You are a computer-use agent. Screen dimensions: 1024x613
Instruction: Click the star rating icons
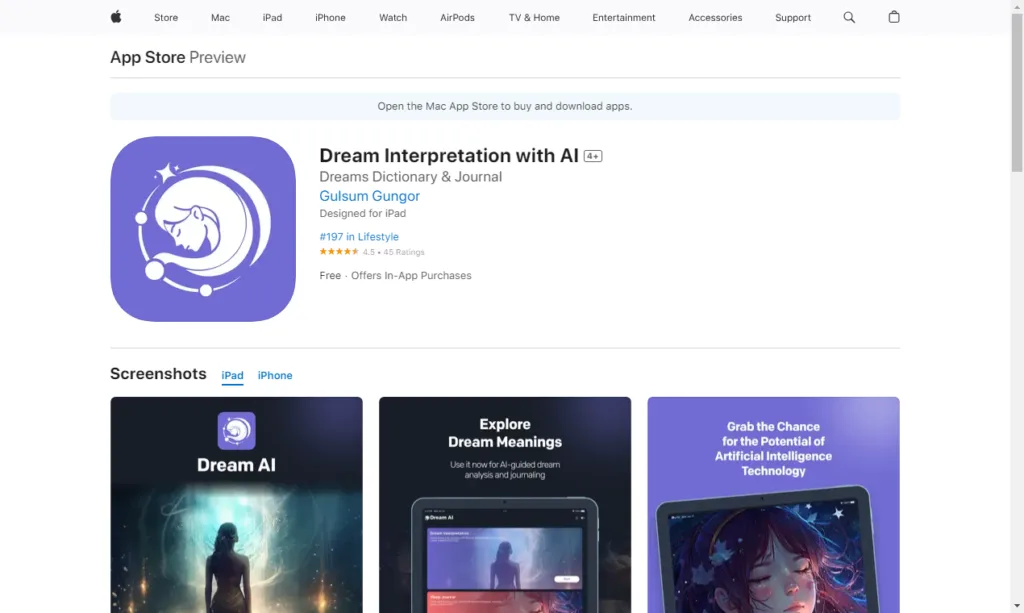click(x=339, y=251)
